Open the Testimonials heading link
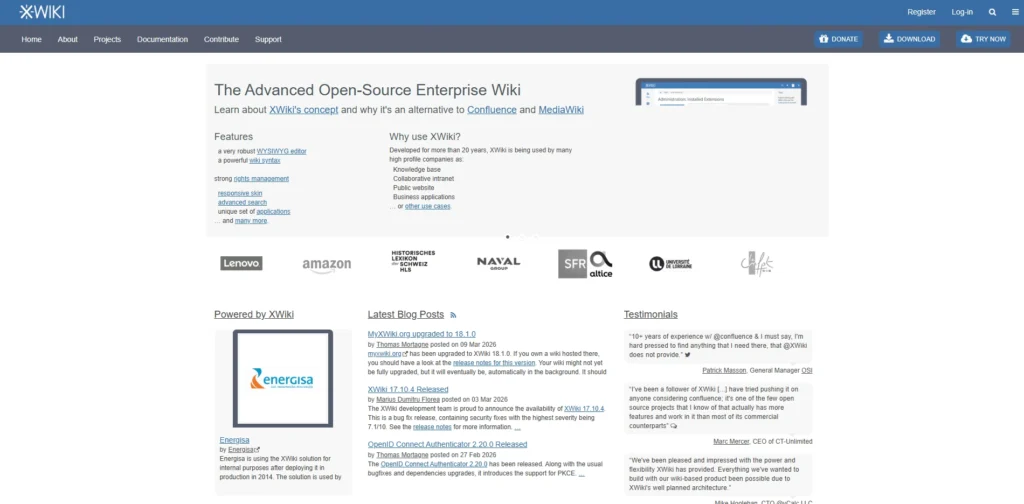Screen dimensions: 1024x504 (x=650, y=315)
